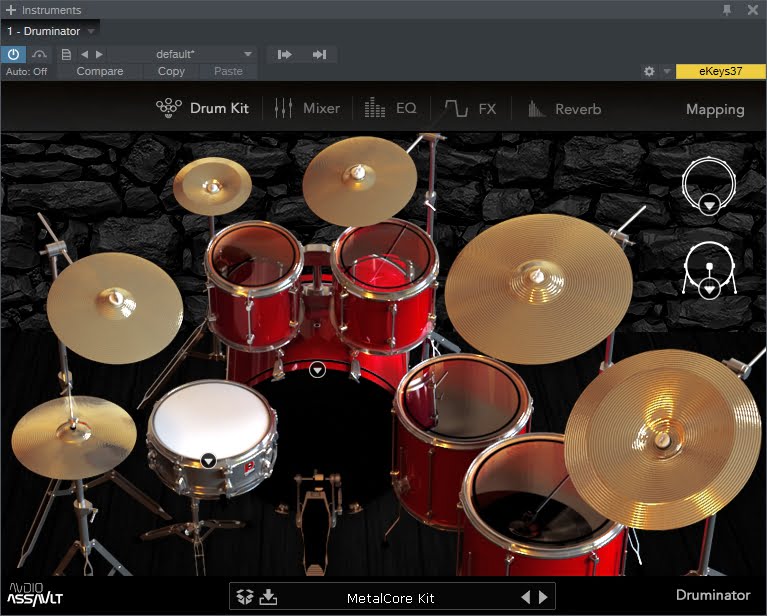This screenshot has height=616, width=767.
Task: Expand the arrow next to the gear
Action: tap(666, 71)
